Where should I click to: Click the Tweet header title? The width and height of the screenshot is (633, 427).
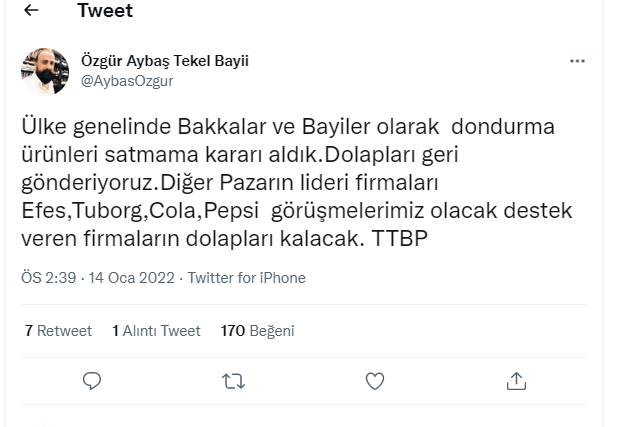[x=104, y=12]
